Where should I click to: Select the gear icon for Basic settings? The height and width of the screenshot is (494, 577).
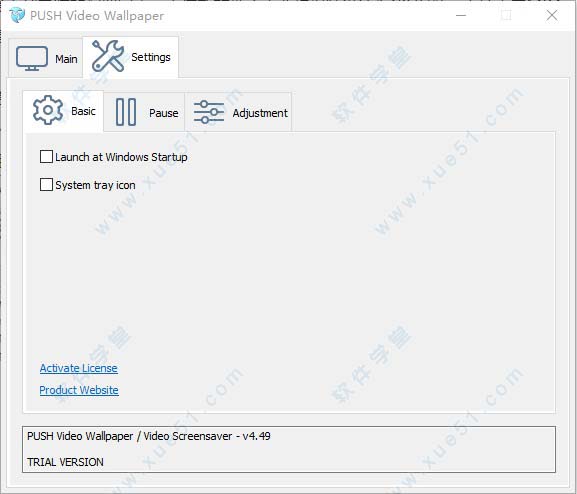pyautogui.click(x=48, y=110)
